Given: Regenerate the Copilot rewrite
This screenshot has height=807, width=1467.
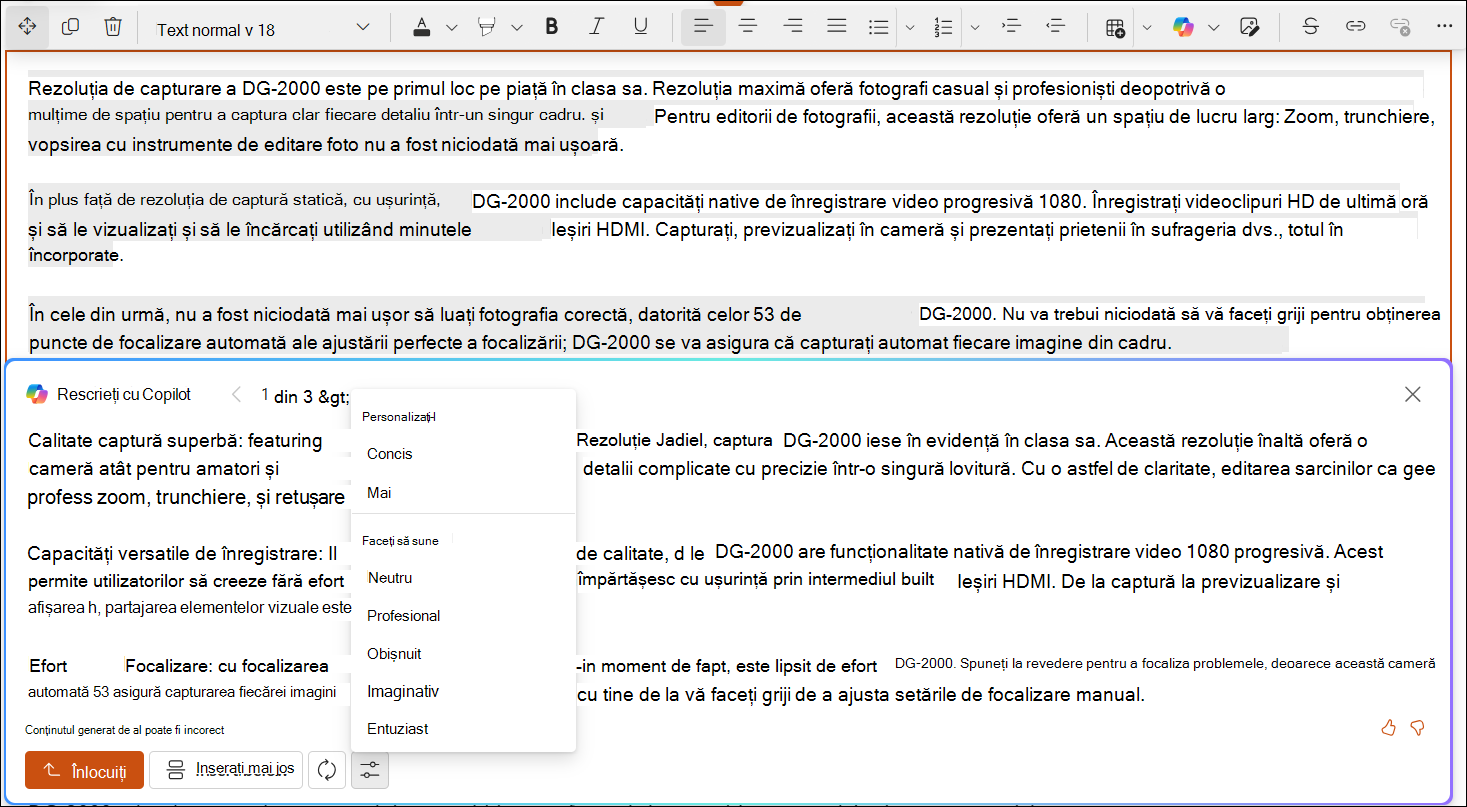Looking at the screenshot, I should pos(326,770).
